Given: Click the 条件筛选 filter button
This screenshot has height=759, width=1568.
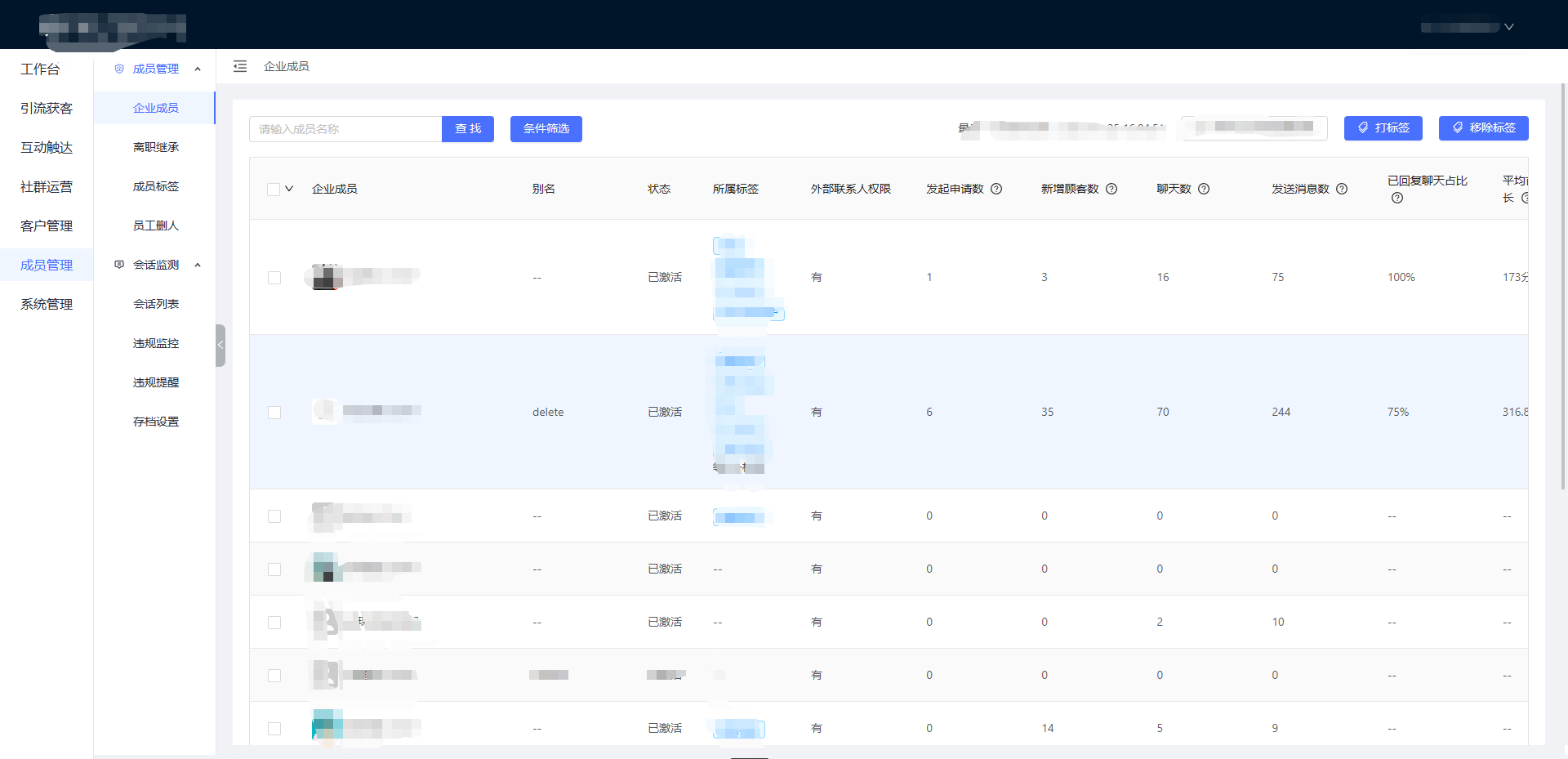Looking at the screenshot, I should (546, 129).
